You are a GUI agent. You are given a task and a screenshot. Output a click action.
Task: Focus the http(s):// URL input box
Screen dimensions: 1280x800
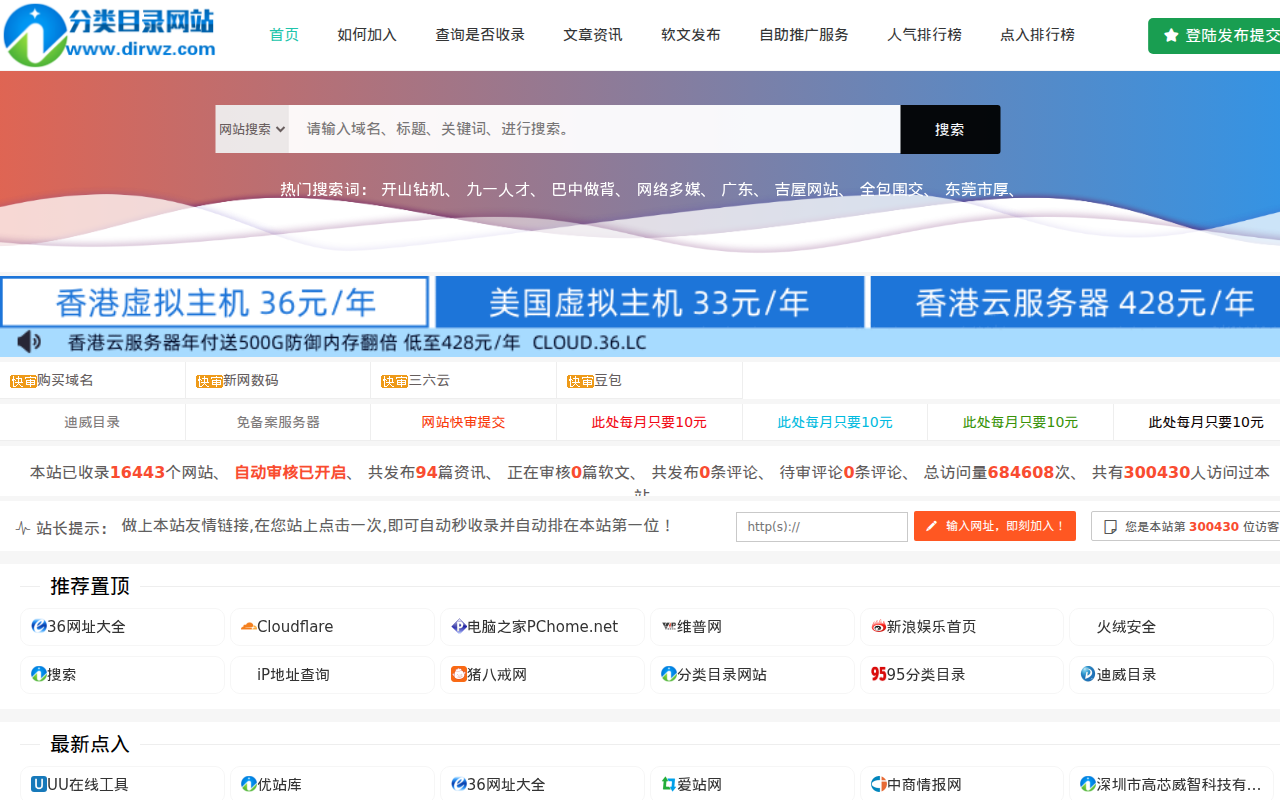coord(821,527)
